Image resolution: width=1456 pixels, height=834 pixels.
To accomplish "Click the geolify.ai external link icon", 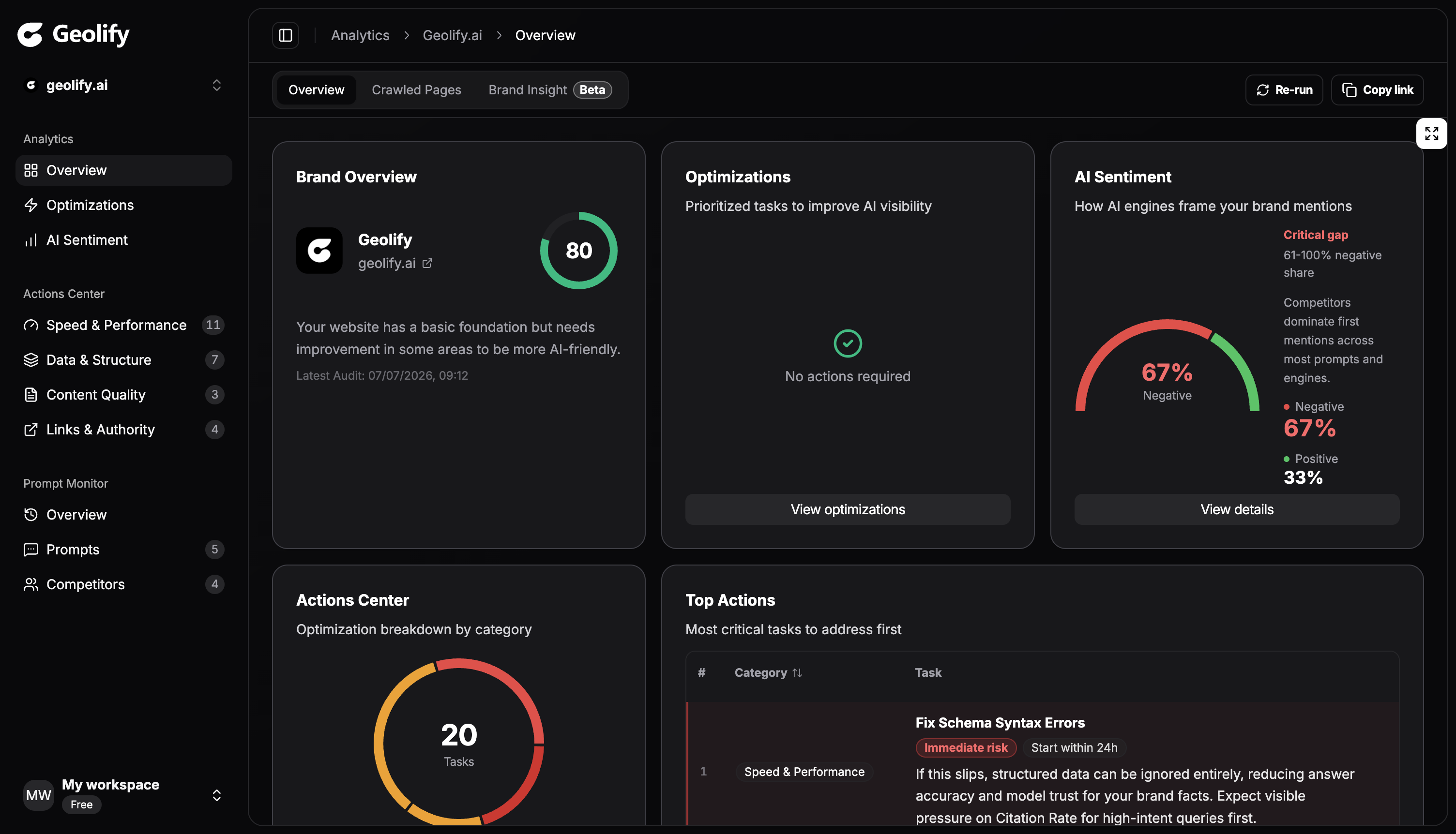I will [427, 264].
